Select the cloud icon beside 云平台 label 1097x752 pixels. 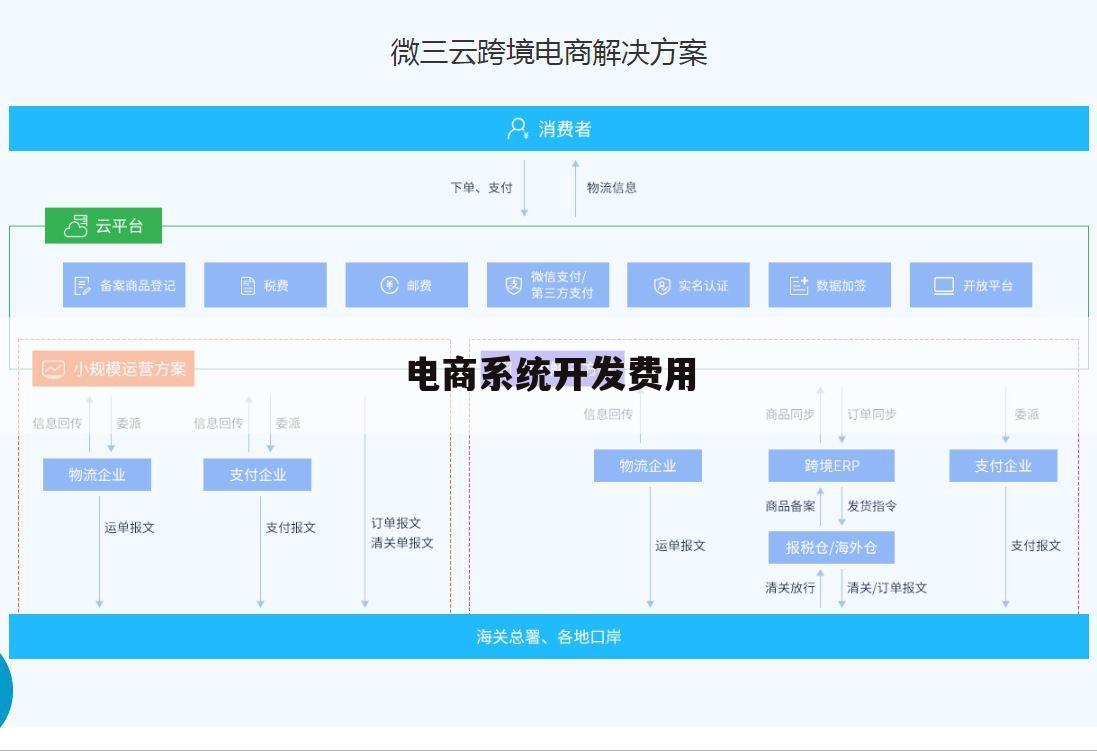coord(74,226)
